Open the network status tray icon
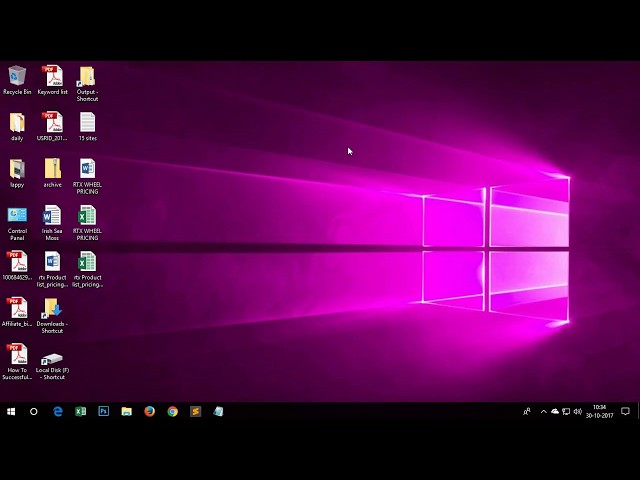640x480 pixels. coord(566,411)
